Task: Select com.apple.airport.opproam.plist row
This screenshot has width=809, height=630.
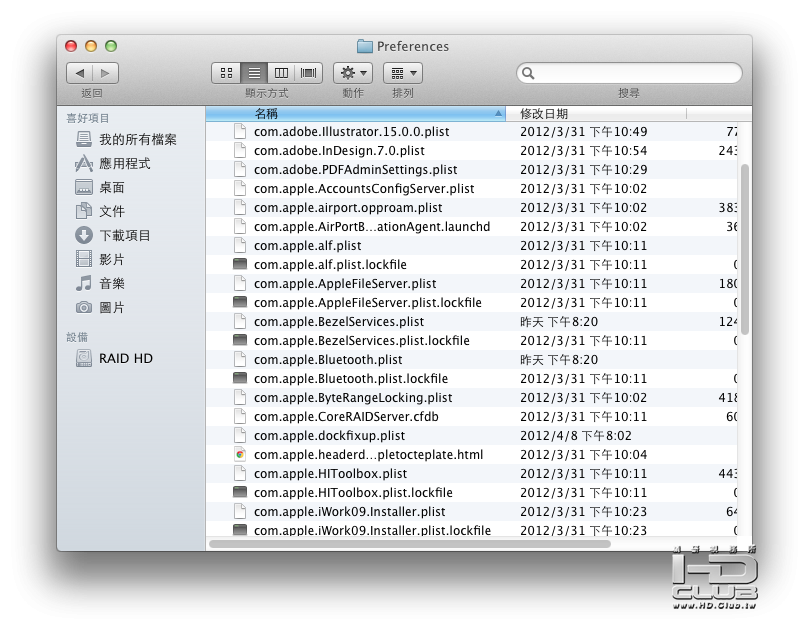Action: tap(472, 207)
